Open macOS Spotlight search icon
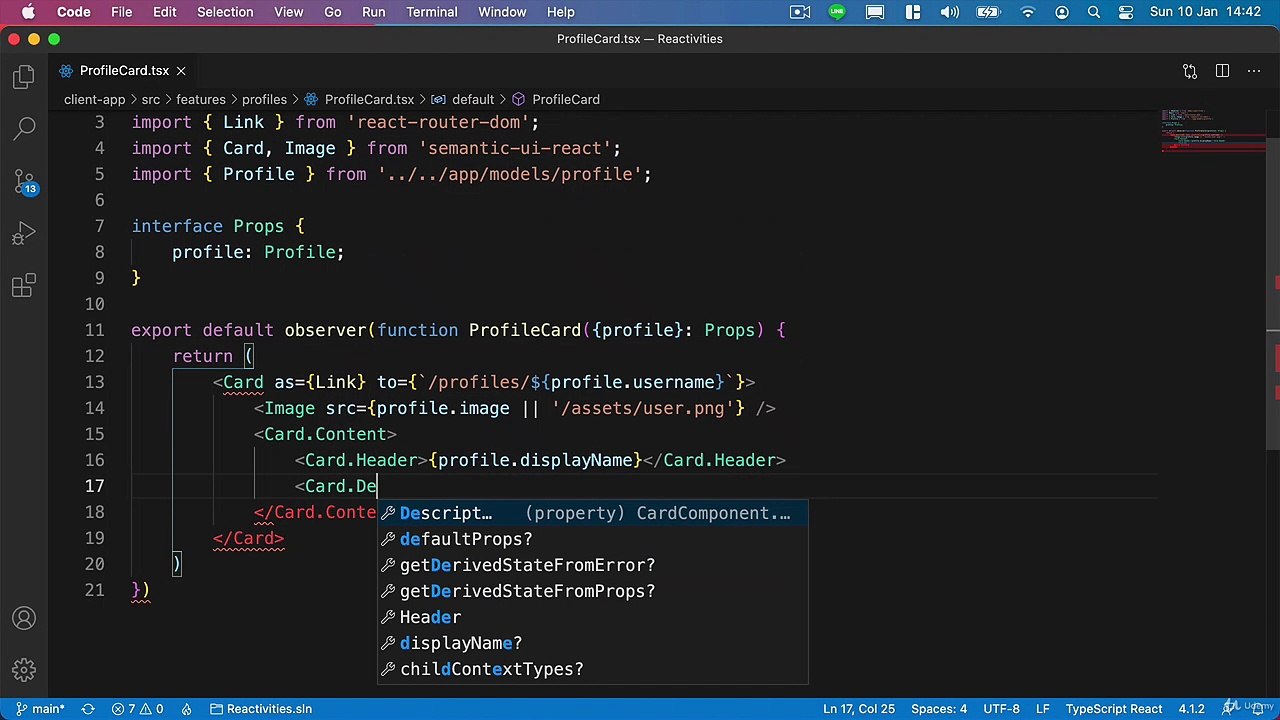This screenshot has height=720, width=1280. [1094, 12]
